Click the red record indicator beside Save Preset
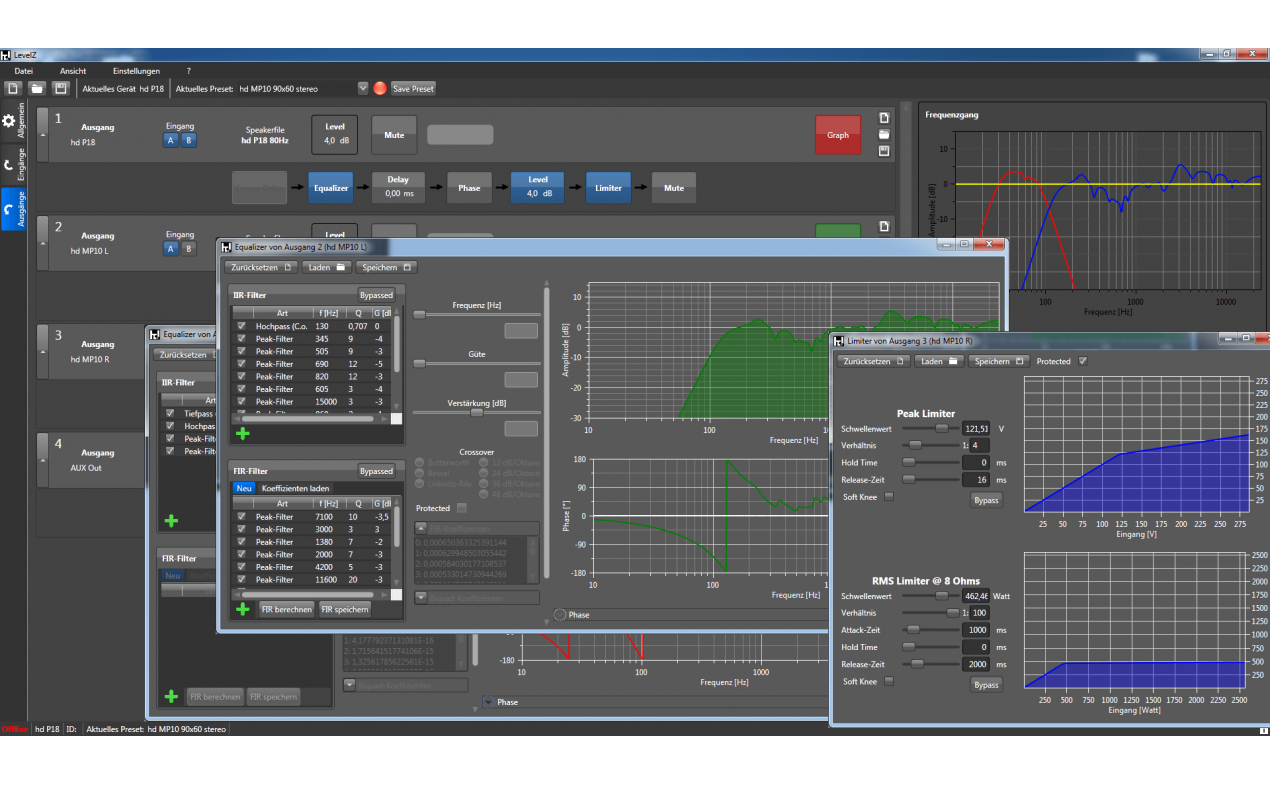 (380, 89)
